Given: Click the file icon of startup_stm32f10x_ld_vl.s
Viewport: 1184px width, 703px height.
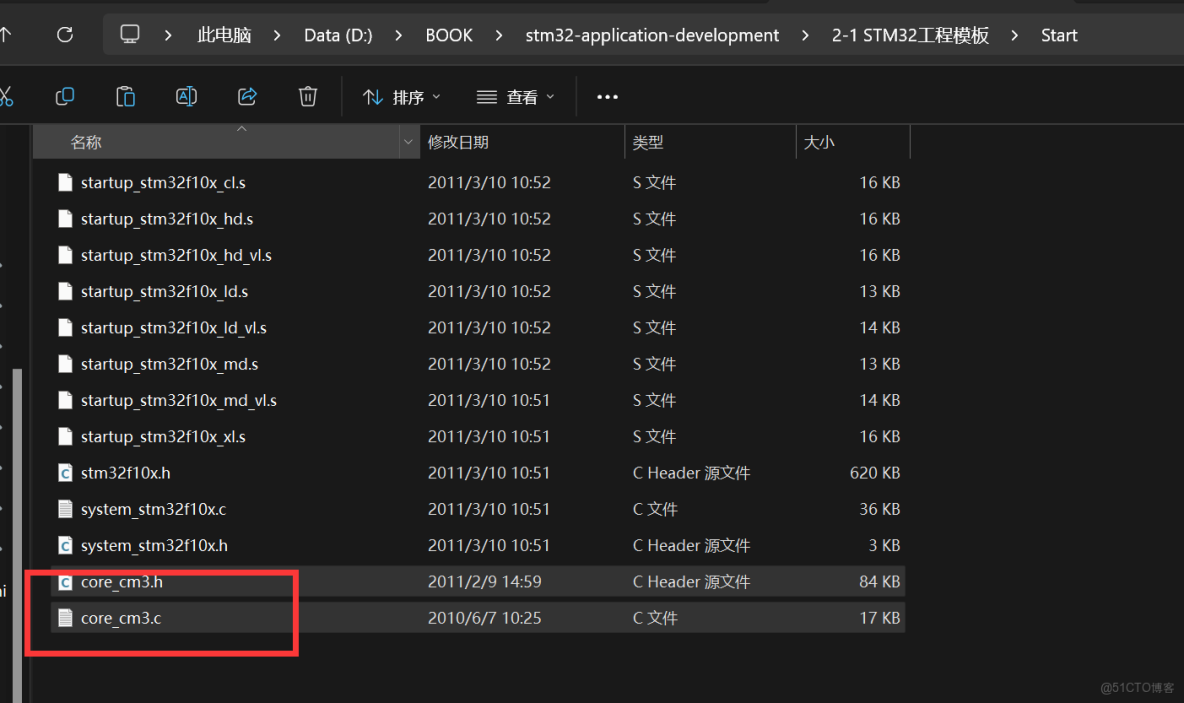Looking at the screenshot, I should click(x=66, y=328).
